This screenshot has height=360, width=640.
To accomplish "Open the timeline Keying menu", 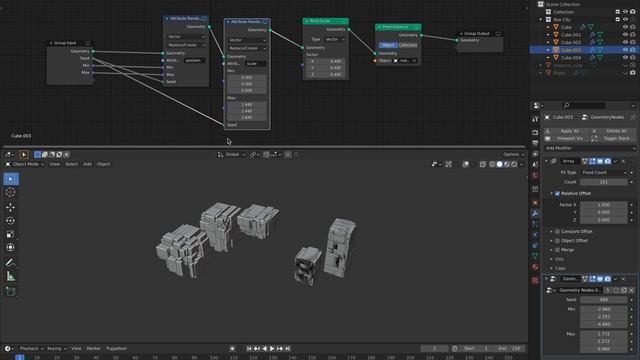I will coord(56,349).
